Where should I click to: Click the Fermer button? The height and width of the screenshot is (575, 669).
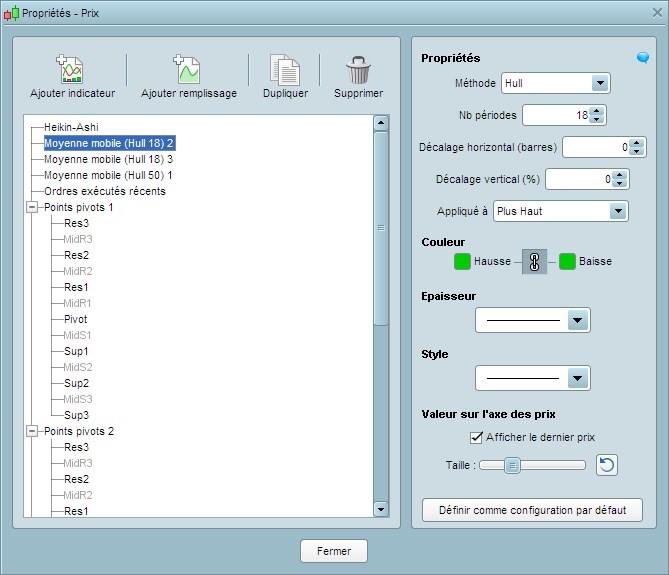334,551
